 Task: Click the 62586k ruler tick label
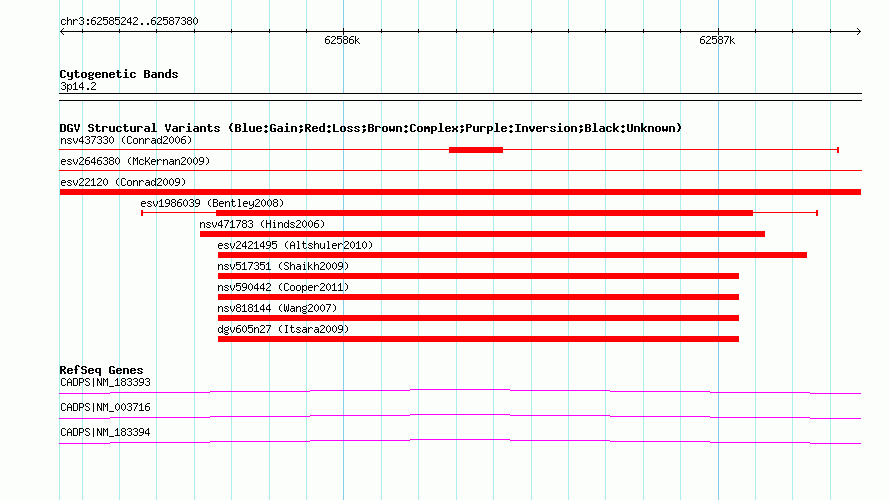coord(342,40)
